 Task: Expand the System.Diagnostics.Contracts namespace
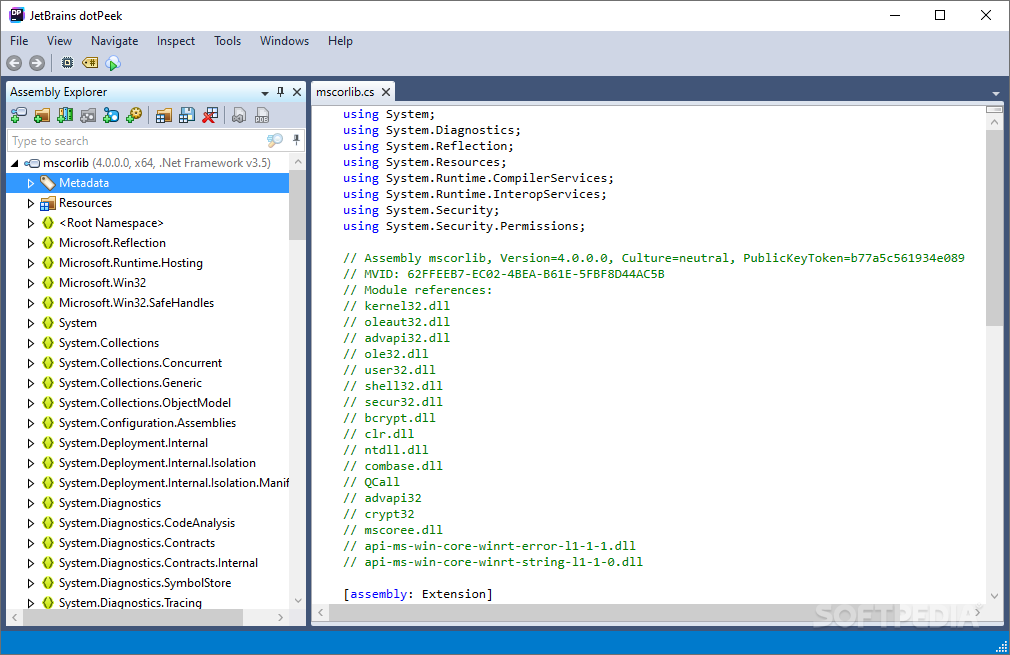pos(30,543)
